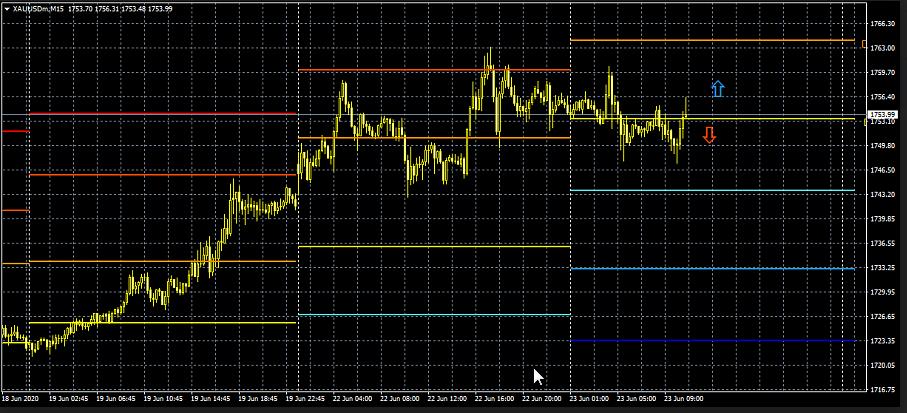
Task: Open the chart menu triangle beside XAUUSDm
Action: click(x=7, y=9)
